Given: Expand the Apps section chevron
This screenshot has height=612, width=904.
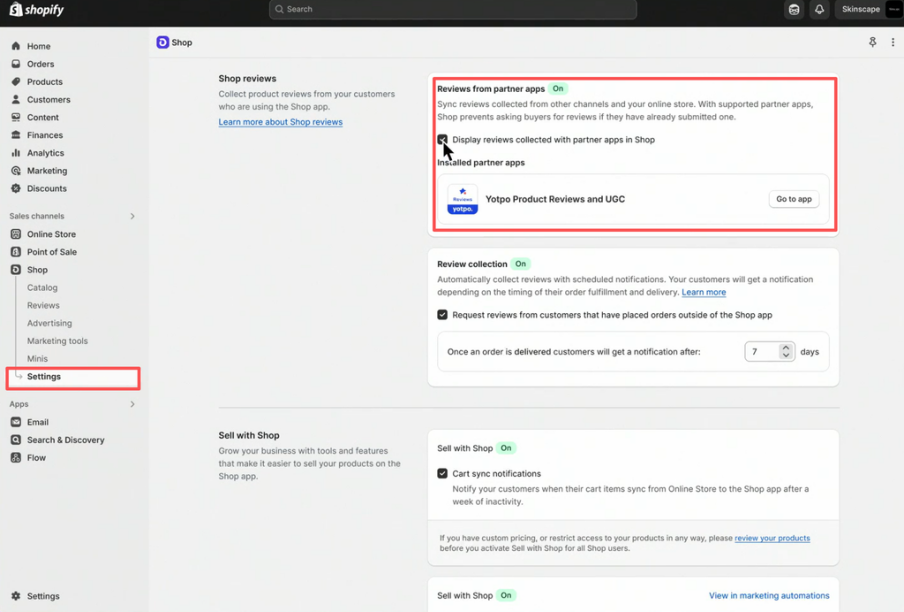Looking at the screenshot, I should 132,404.
